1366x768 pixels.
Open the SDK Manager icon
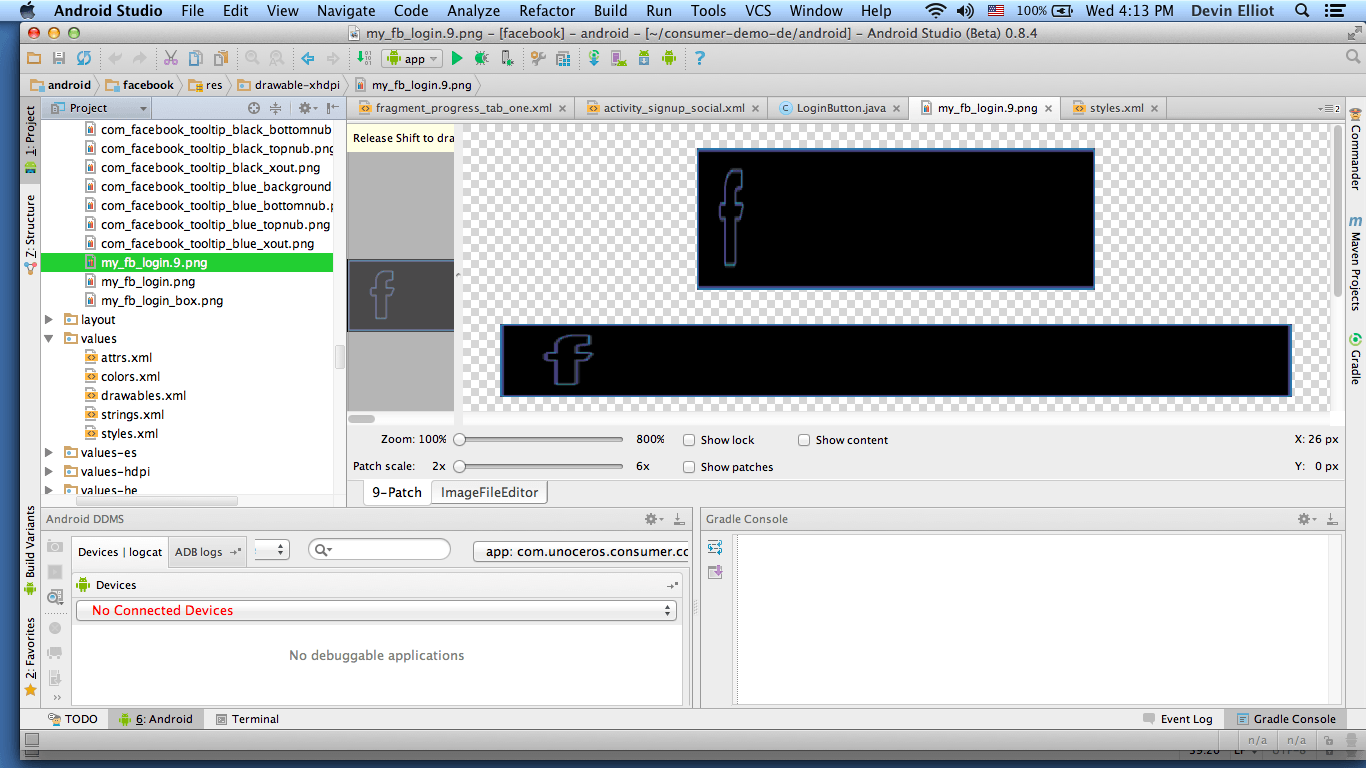click(x=643, y=59)
